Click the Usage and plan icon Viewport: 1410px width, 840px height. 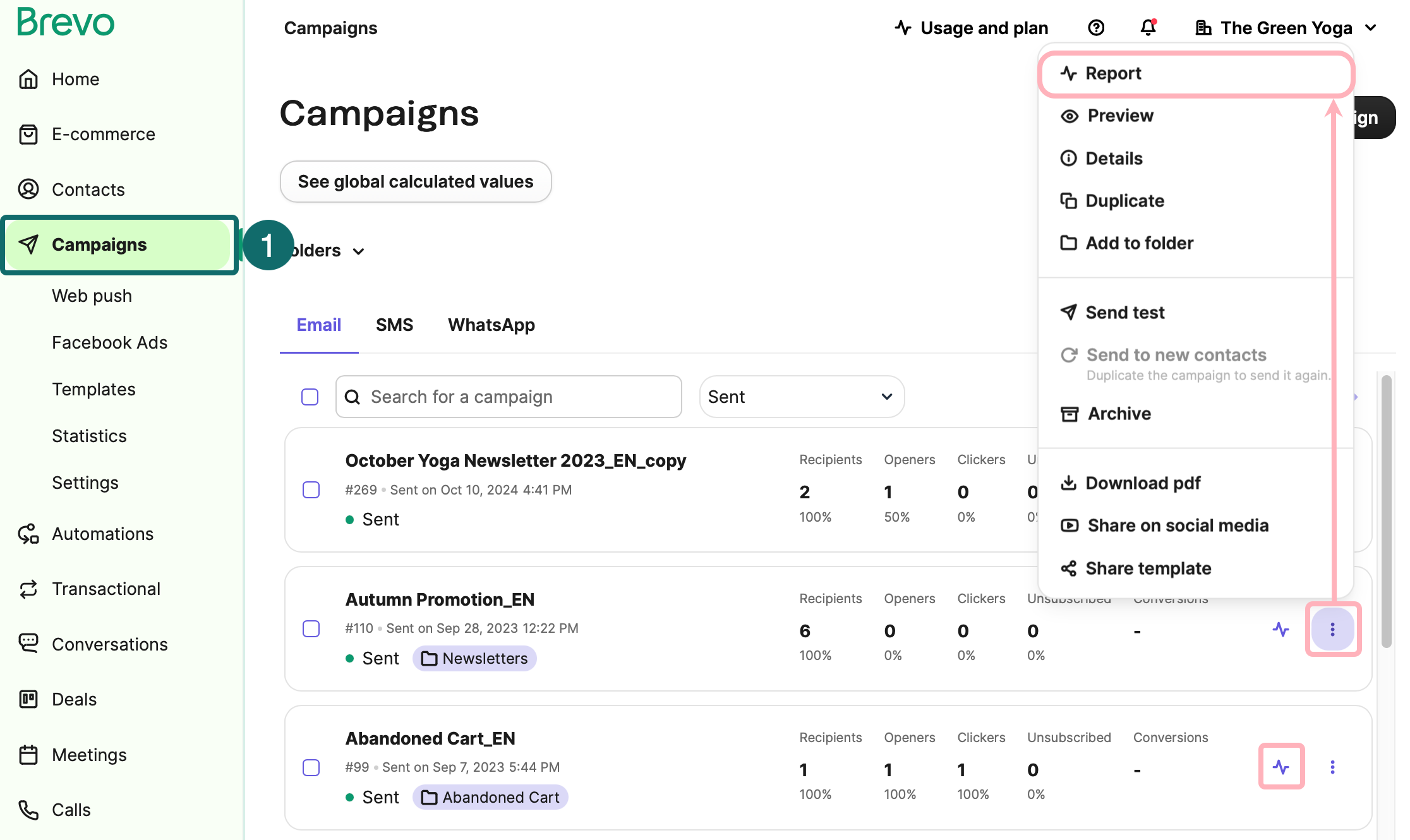tap(903, 28)
